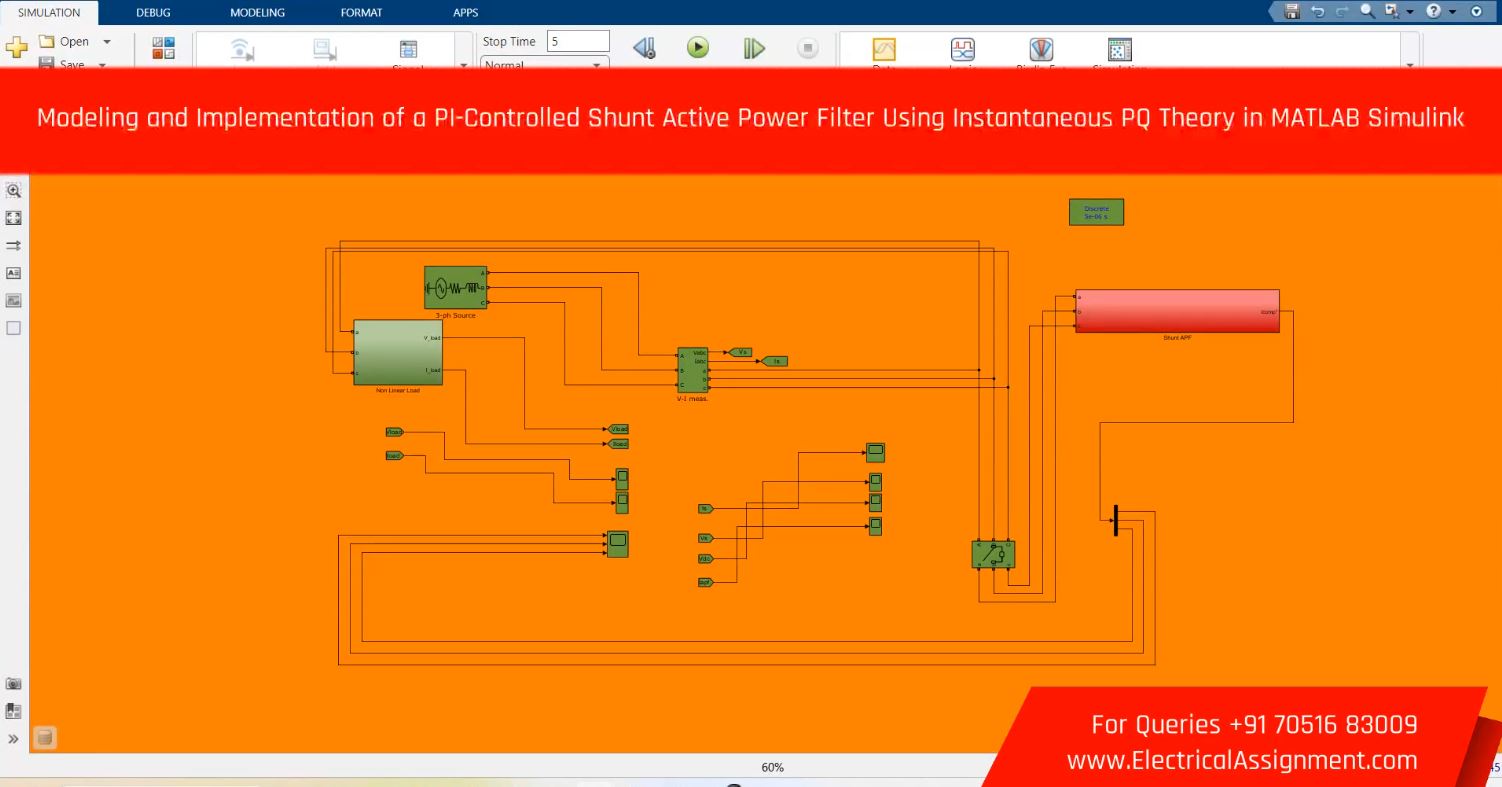Take a screenshot with the camera icon
Viewport: 1502px width, 787px height.
click(x=14, y=684)
